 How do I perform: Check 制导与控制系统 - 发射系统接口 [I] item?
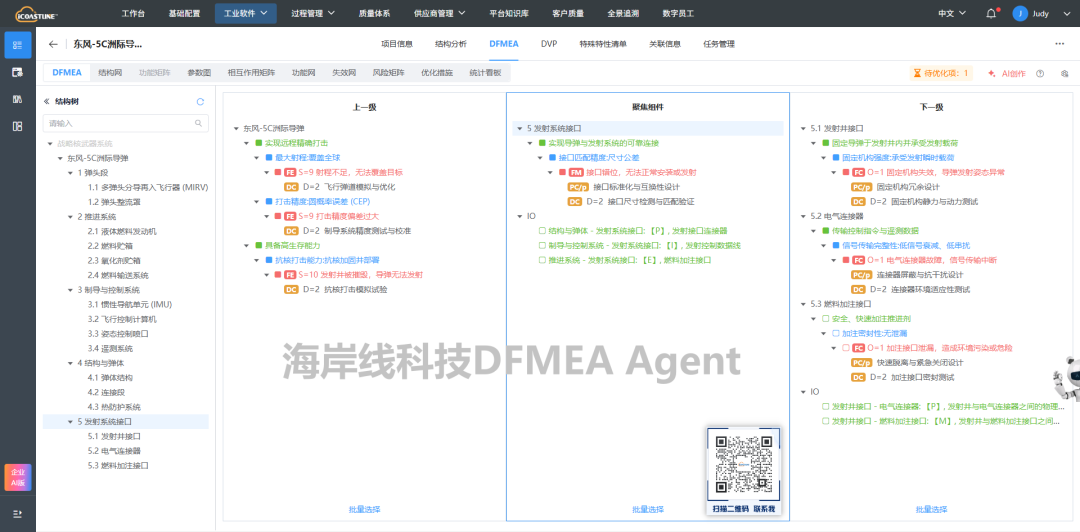point(542,245)
